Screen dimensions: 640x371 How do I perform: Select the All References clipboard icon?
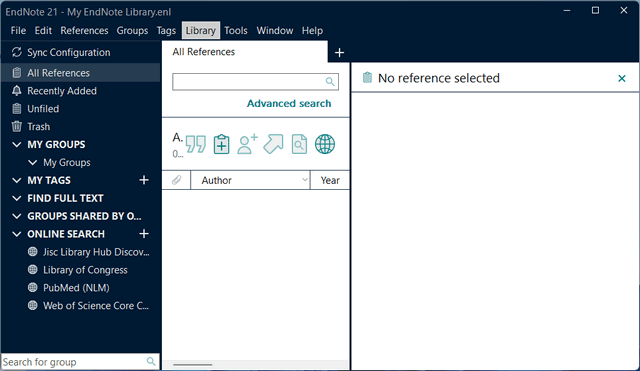[17, 73]
